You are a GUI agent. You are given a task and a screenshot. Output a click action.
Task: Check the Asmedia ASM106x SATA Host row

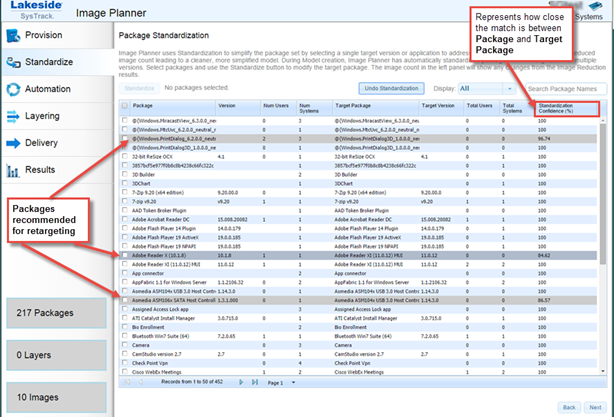pyautogui.click(x=125, y=300)
